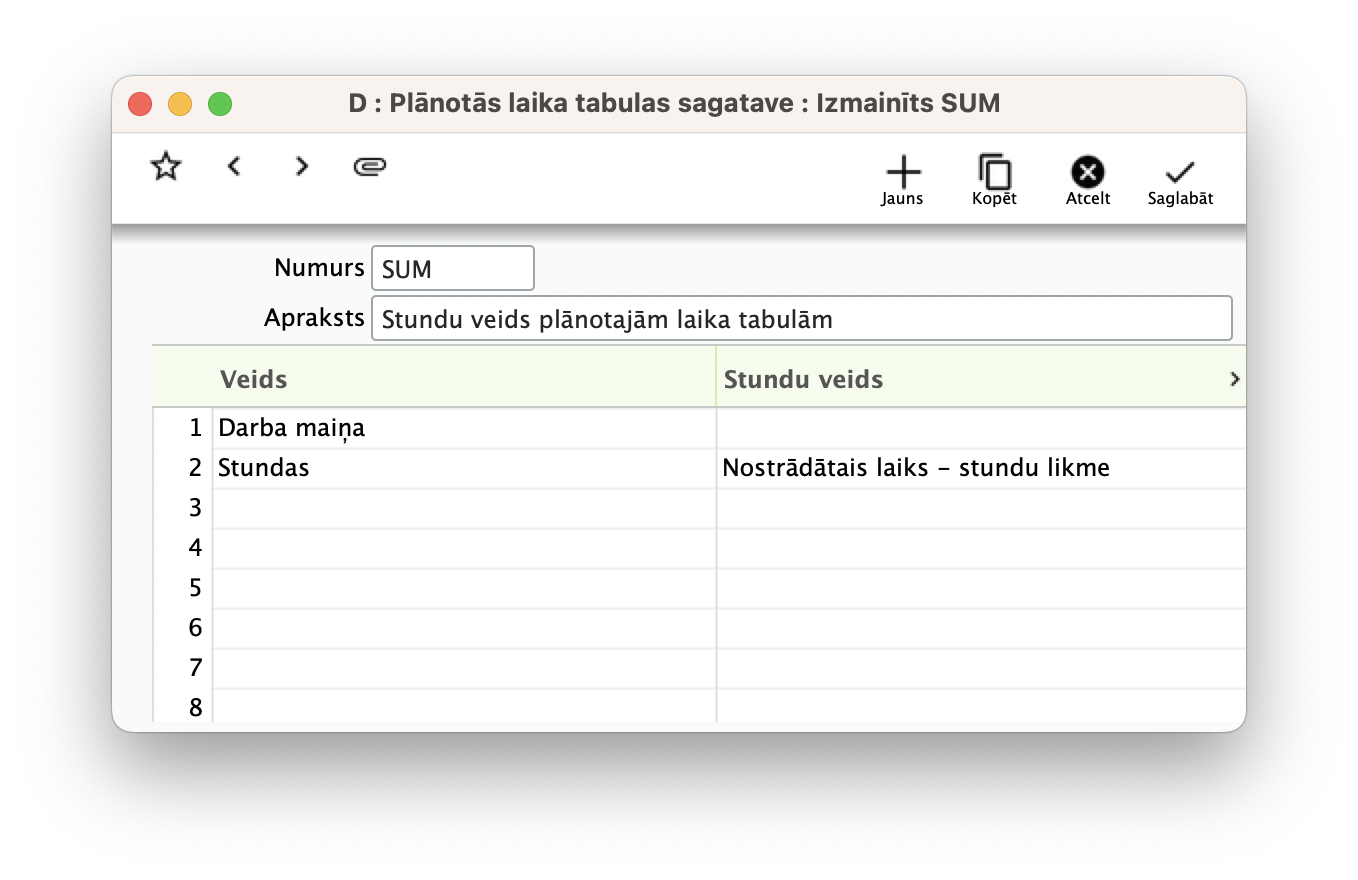Duplicate the record with Kopēt

[x=994, y=180]
